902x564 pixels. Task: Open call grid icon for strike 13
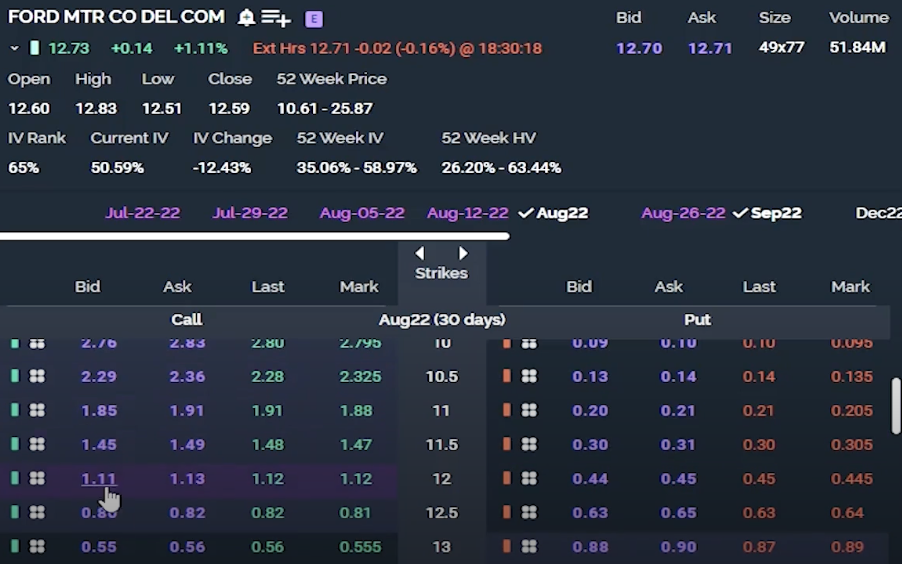pos(37,546)
